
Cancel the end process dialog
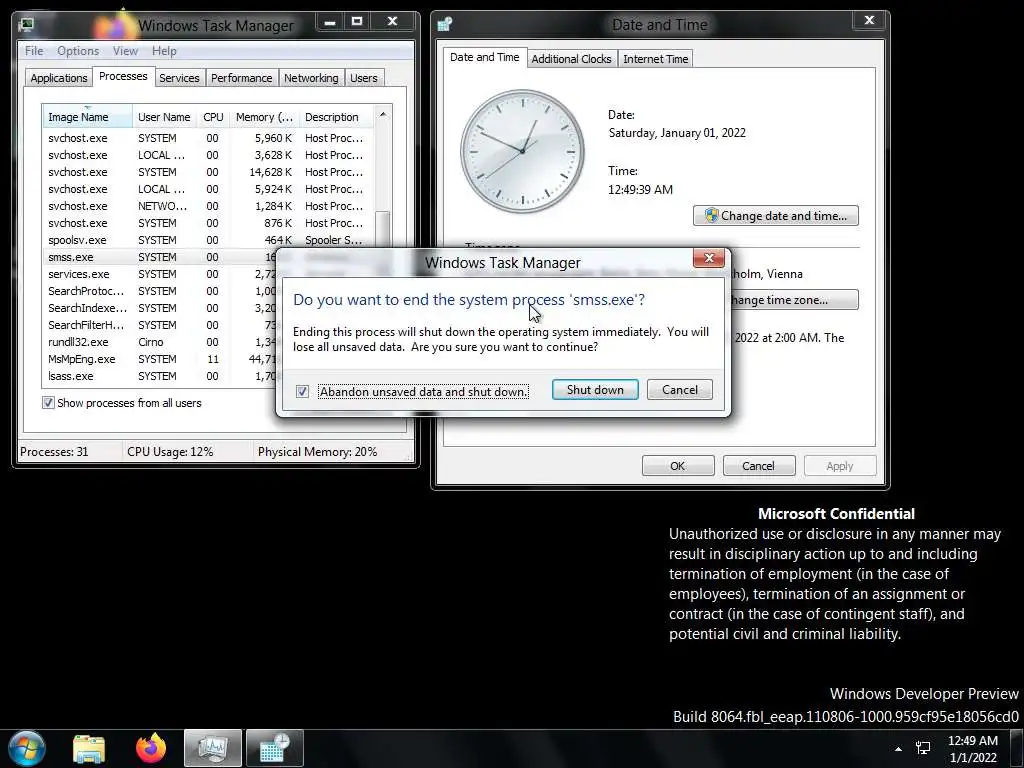click(x=680, y=390)
